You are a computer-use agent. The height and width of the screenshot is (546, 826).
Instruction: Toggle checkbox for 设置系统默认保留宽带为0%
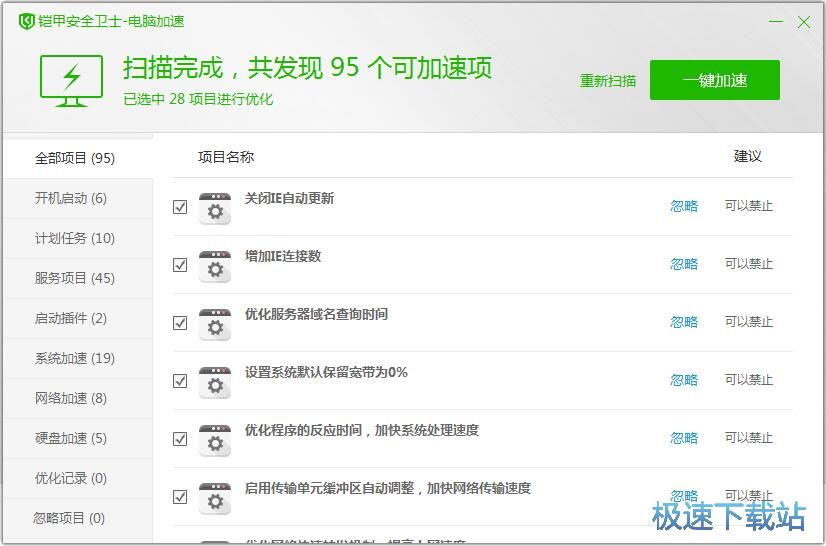tap(180, 381)
